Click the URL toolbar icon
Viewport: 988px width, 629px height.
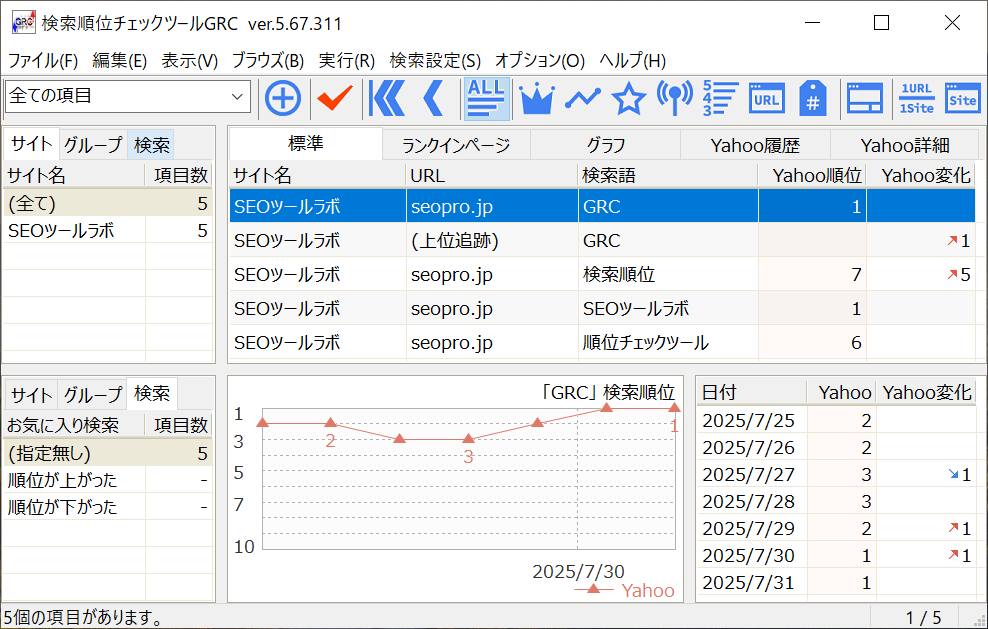click(767, 98)
